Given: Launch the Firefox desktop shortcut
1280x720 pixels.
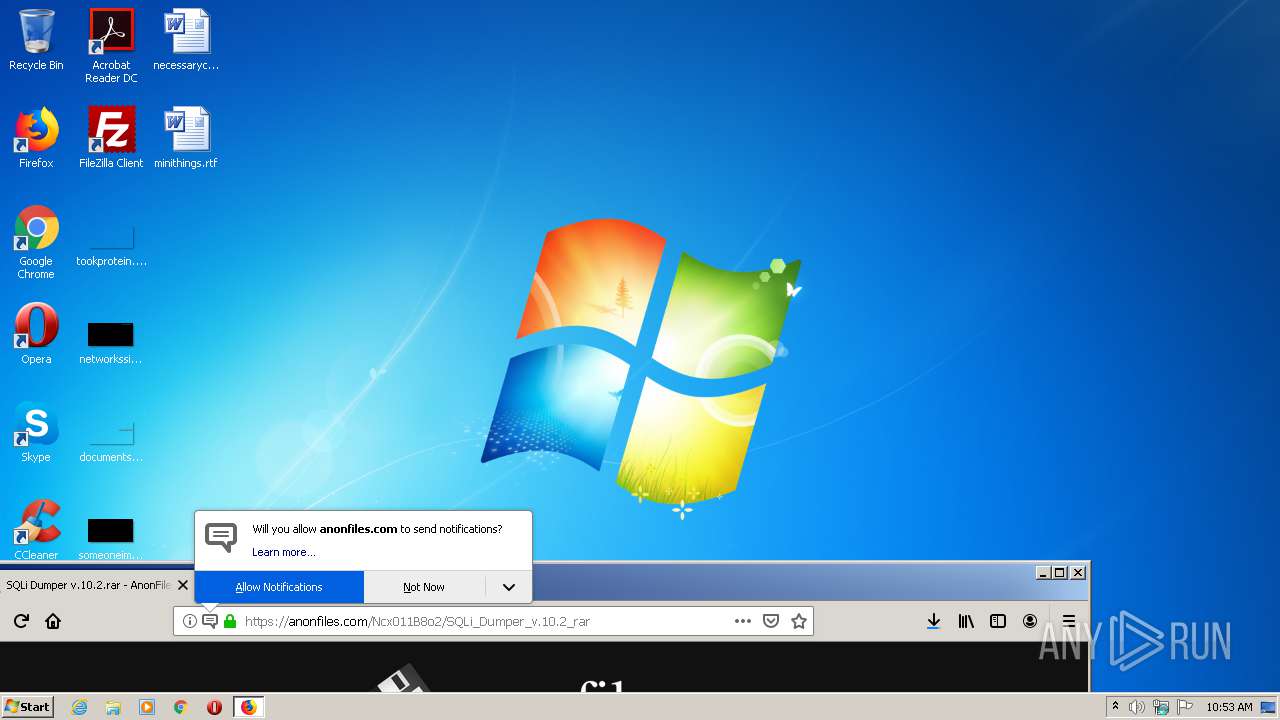Looking at the screenshot, I should 36,138.
